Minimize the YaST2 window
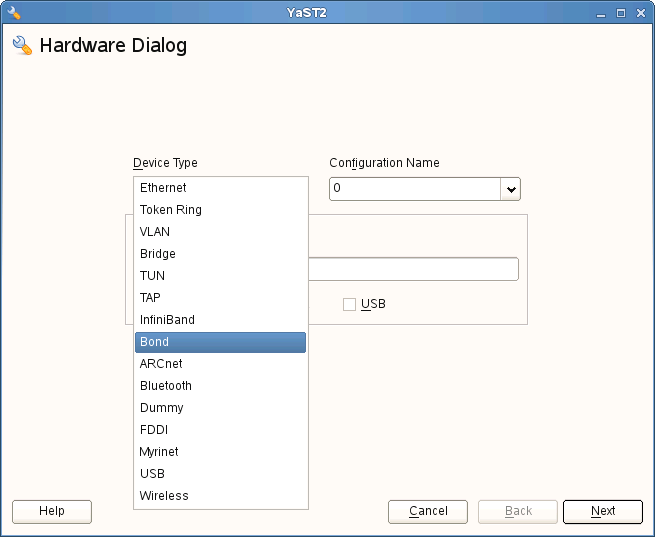This screenshot has width=655, height=537. [x=601, y=14]
